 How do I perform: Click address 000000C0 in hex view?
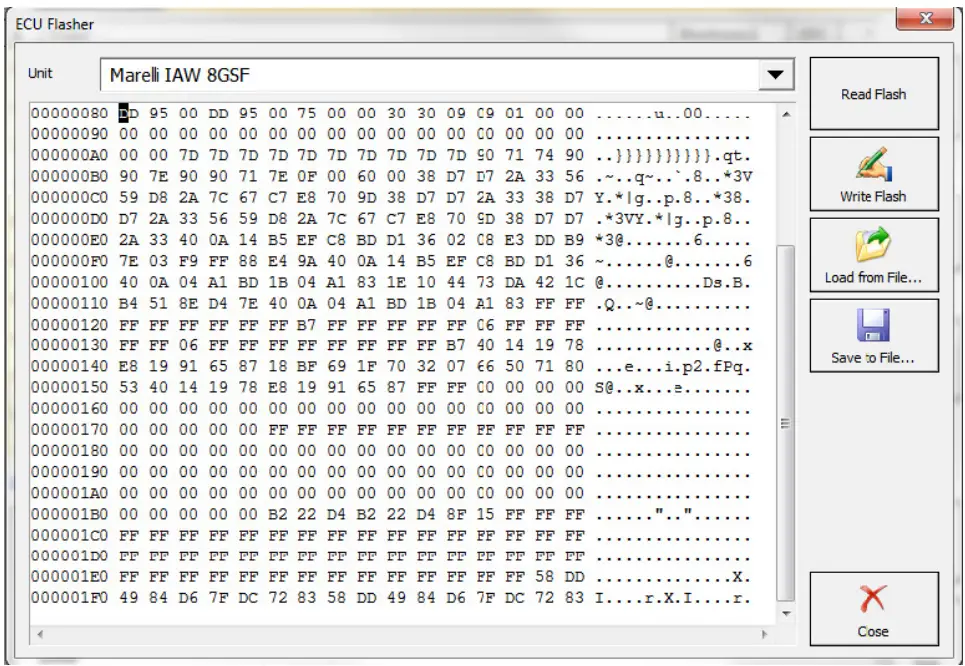pos(70,198)
